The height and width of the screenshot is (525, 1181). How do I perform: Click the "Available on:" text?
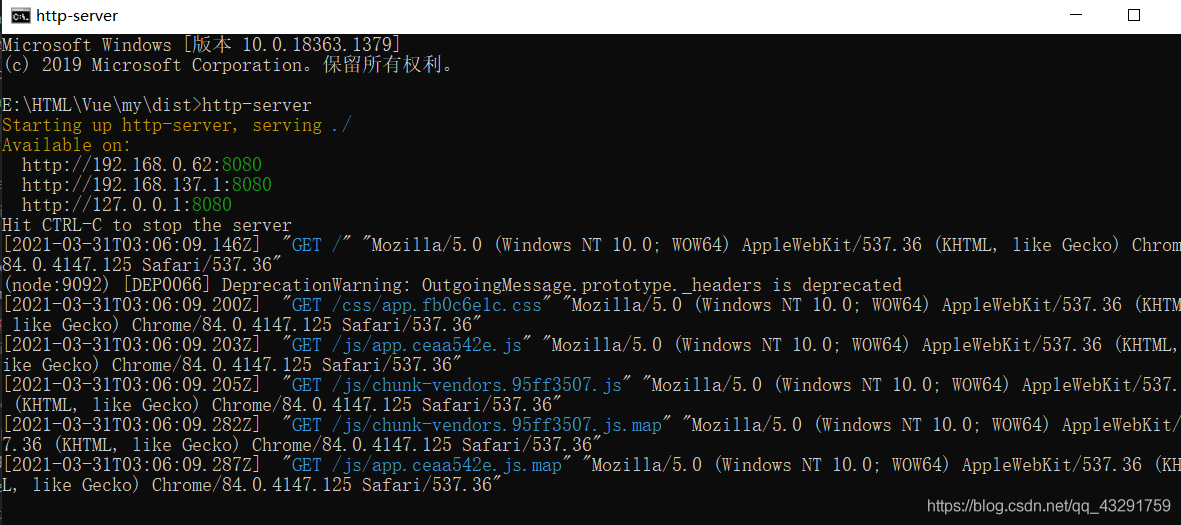click(67, 145)
